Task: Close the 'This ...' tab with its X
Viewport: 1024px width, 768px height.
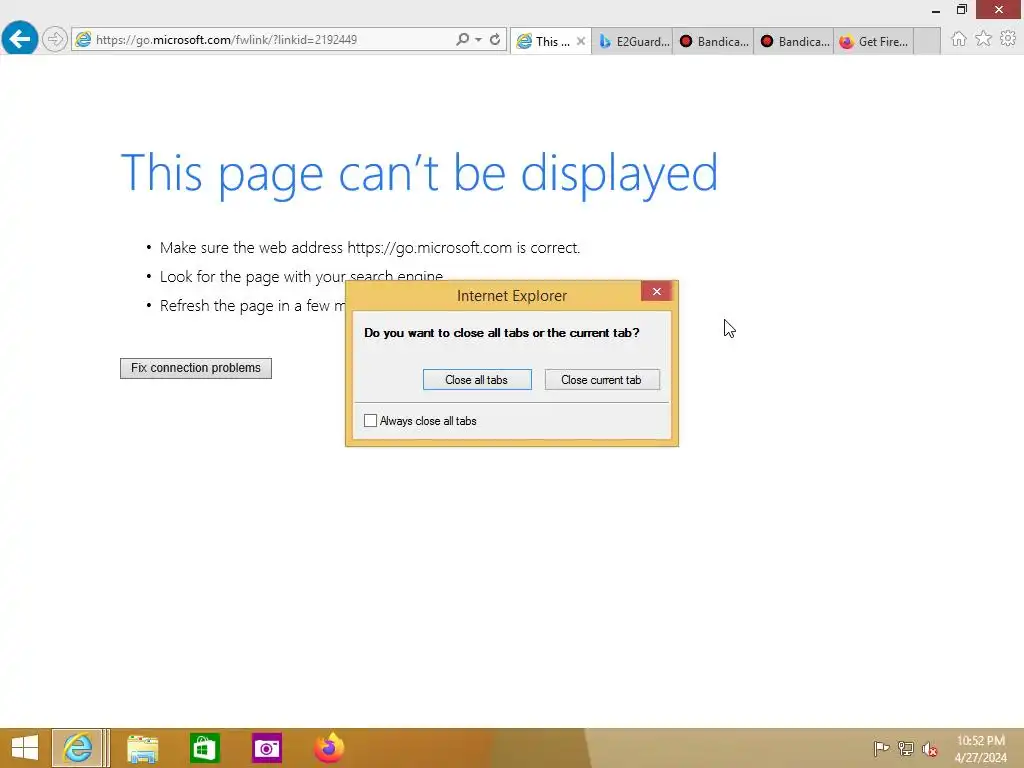Action: (581, 41)
